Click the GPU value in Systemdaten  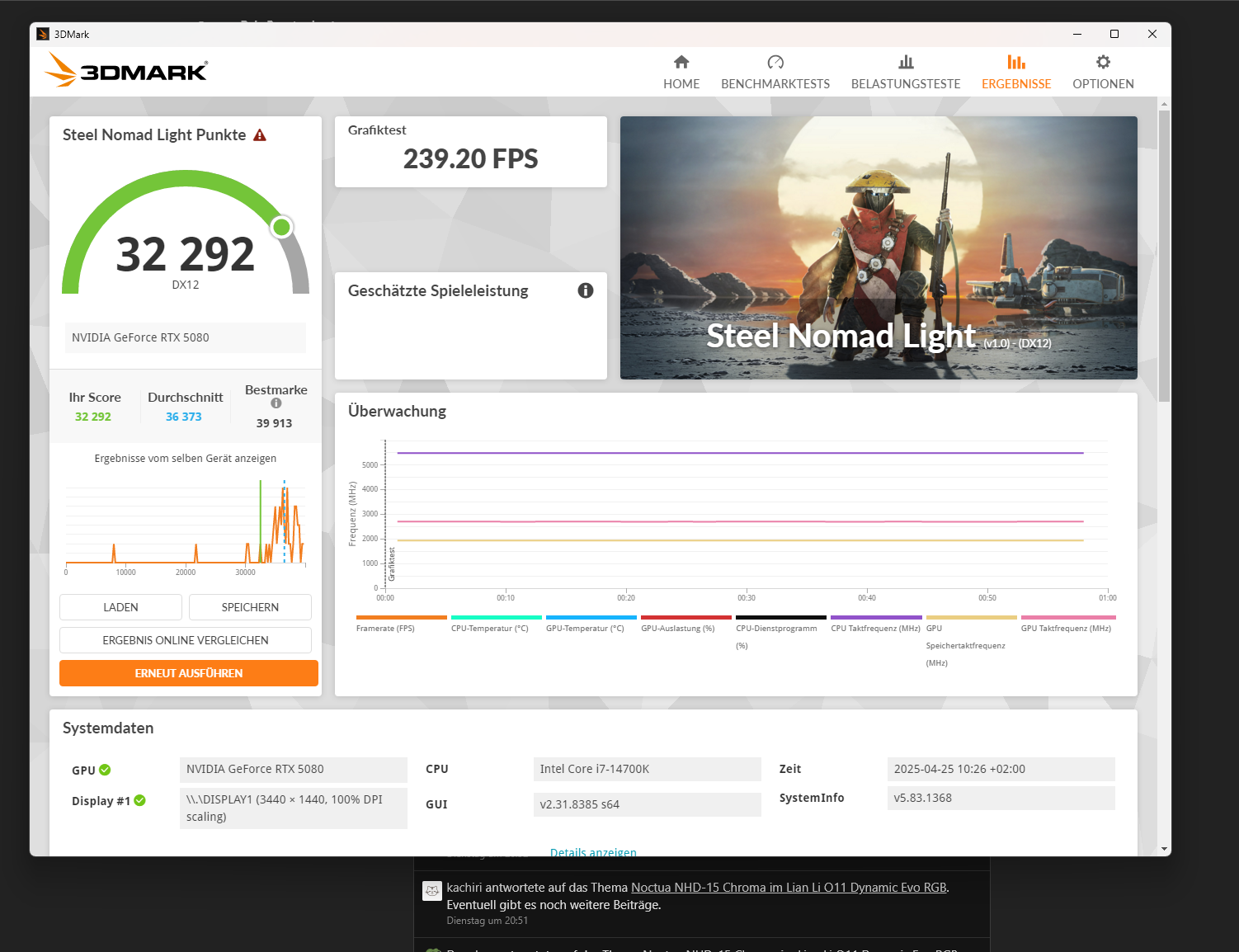(293, 769)
